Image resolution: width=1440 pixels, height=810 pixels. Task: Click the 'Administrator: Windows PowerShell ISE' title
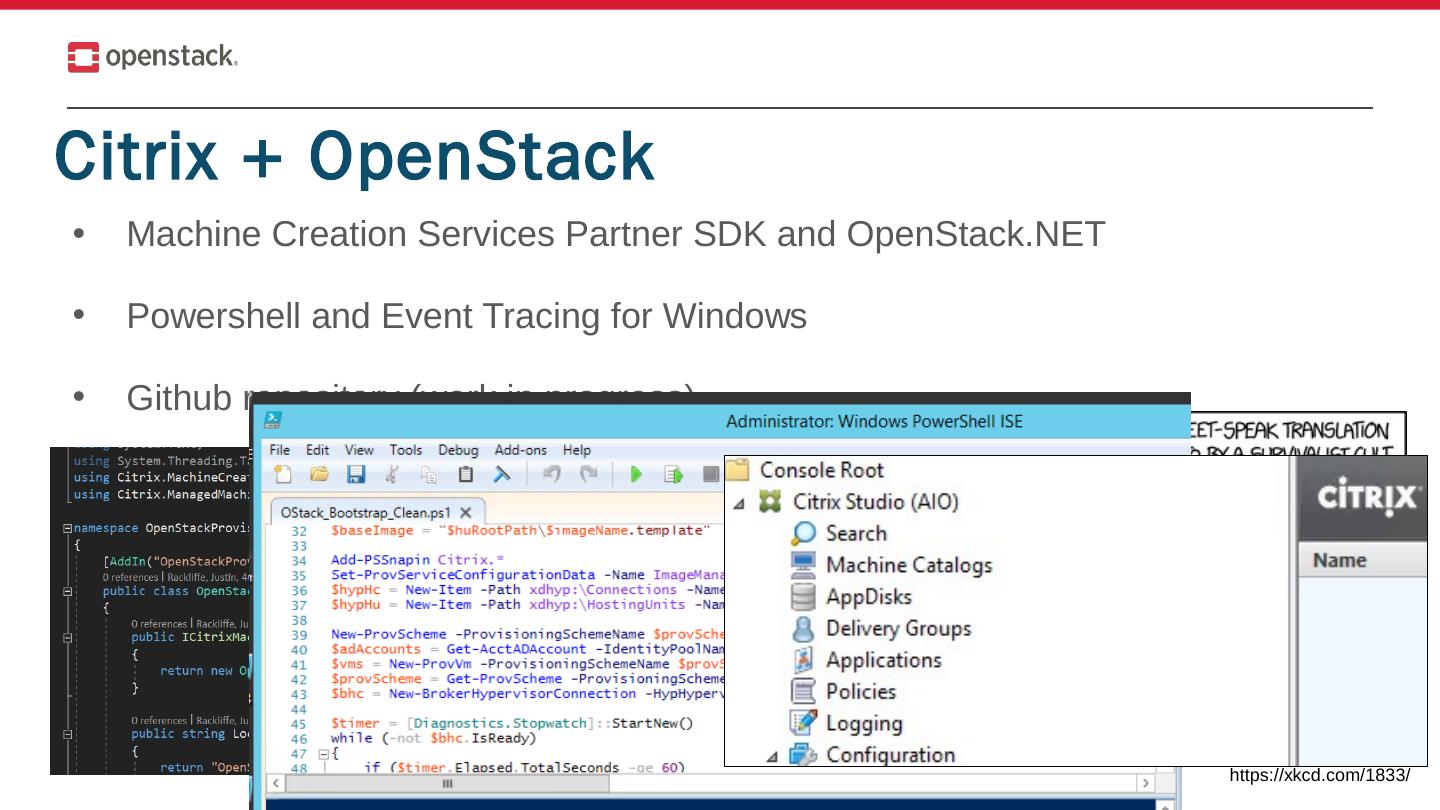click(x=874, y=421)
